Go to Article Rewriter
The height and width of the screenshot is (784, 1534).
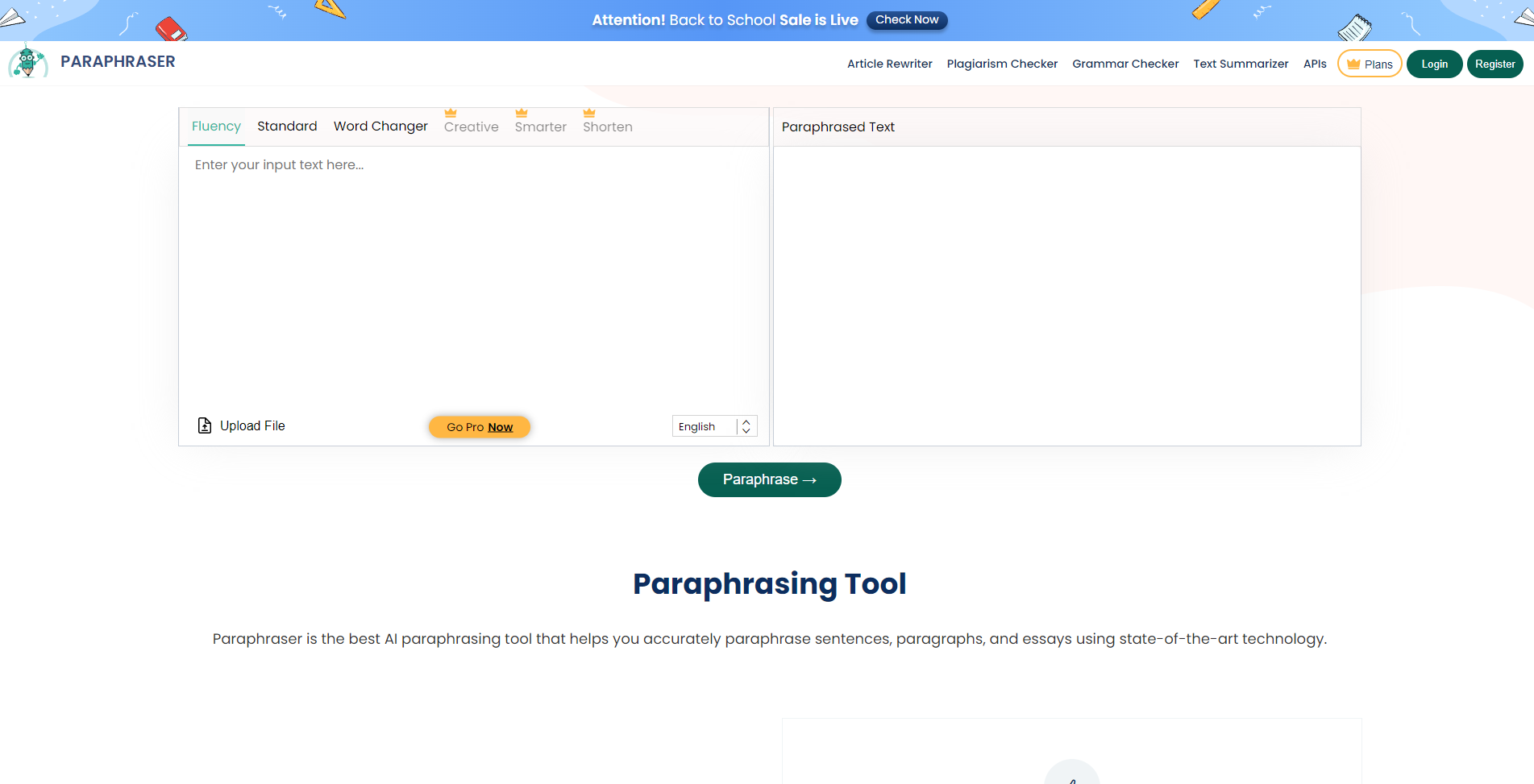pos(890,64)
